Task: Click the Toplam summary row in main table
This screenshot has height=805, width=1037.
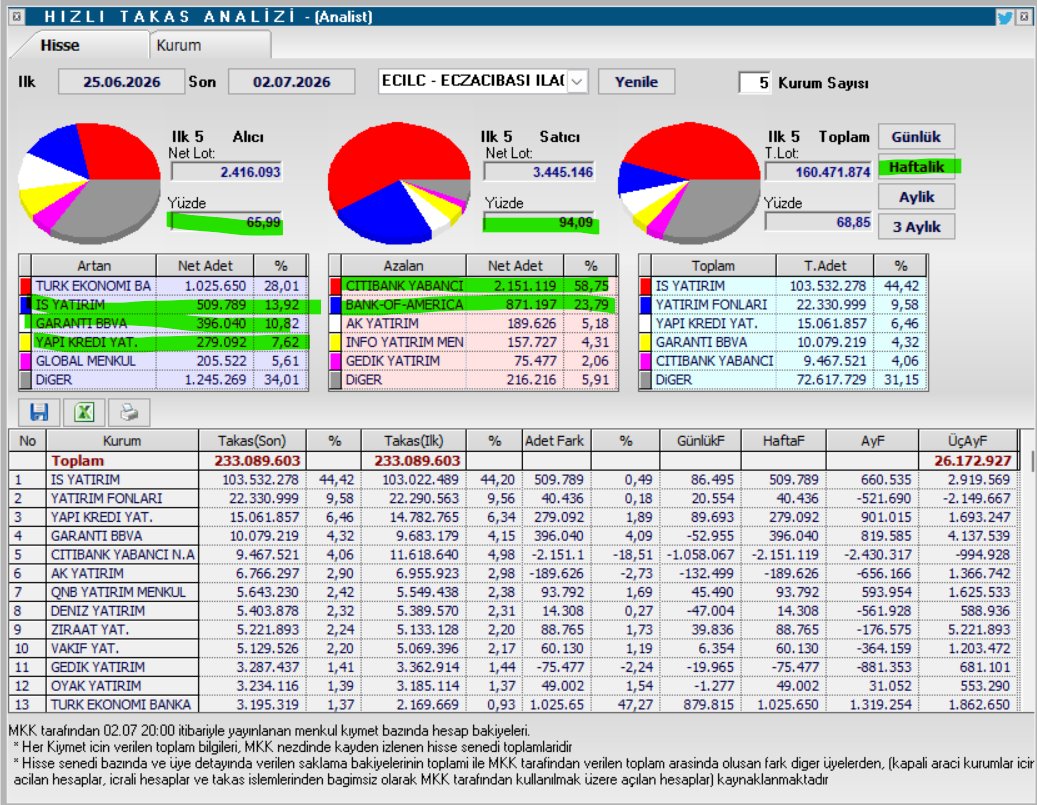Action: 513,460
